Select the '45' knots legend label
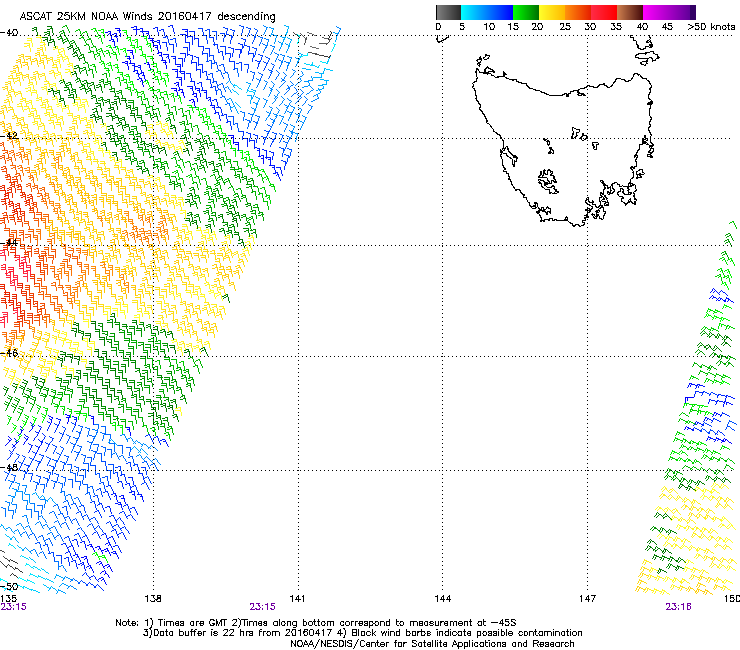The image size is (740, 650). (x=667, y=26)
